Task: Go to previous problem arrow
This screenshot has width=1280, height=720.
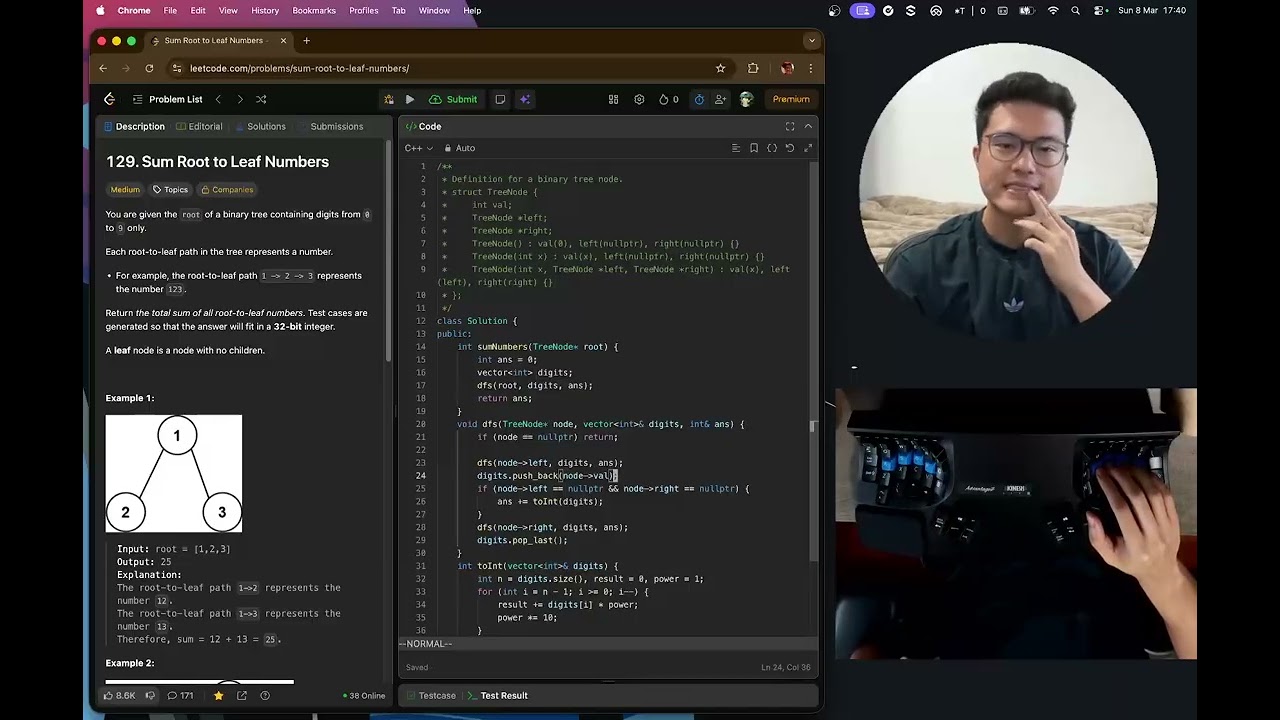Action: click(x=218, y=99)
